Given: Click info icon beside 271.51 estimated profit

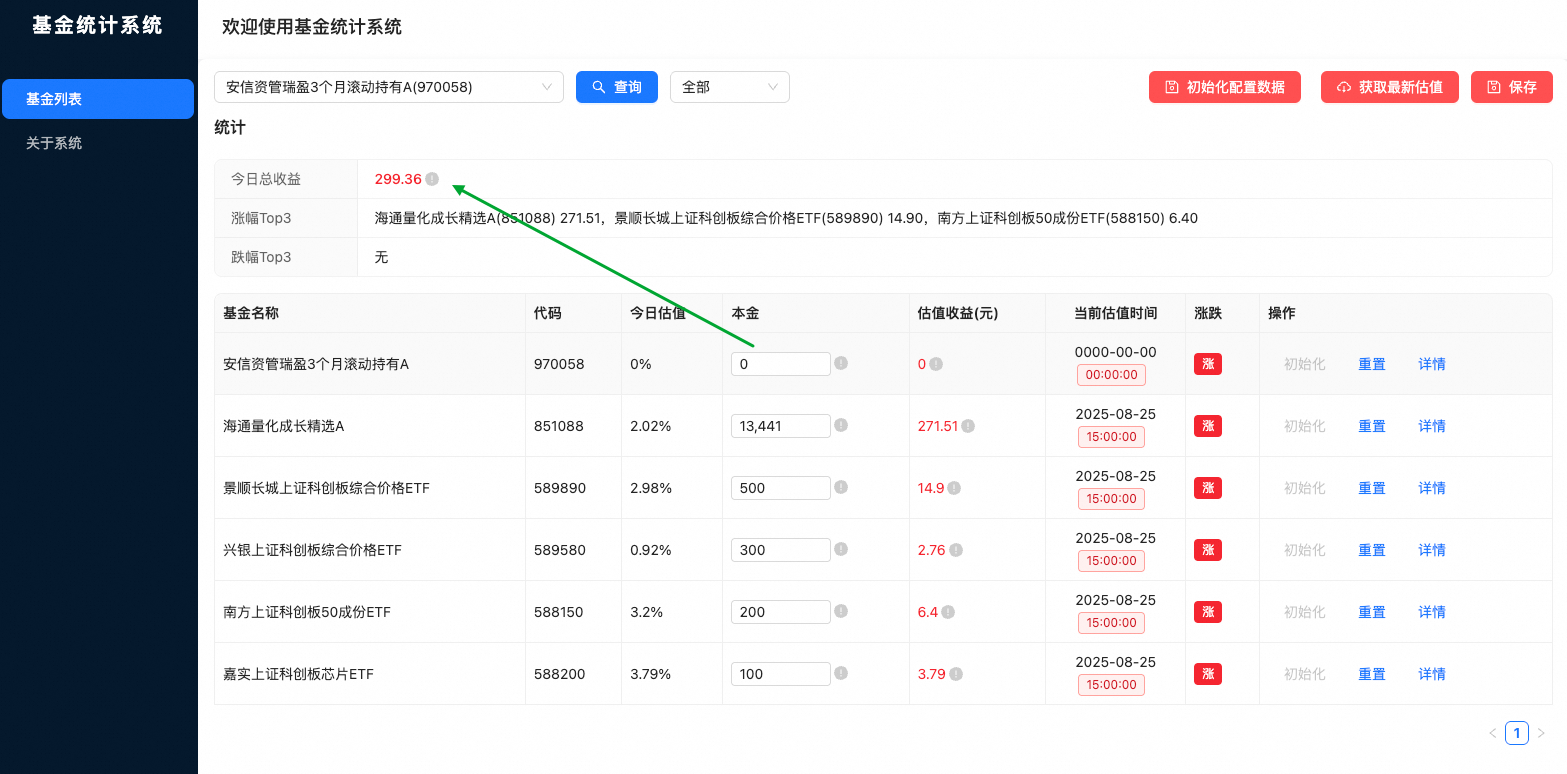Looking at the screenshot, I should tap(968, 426).
